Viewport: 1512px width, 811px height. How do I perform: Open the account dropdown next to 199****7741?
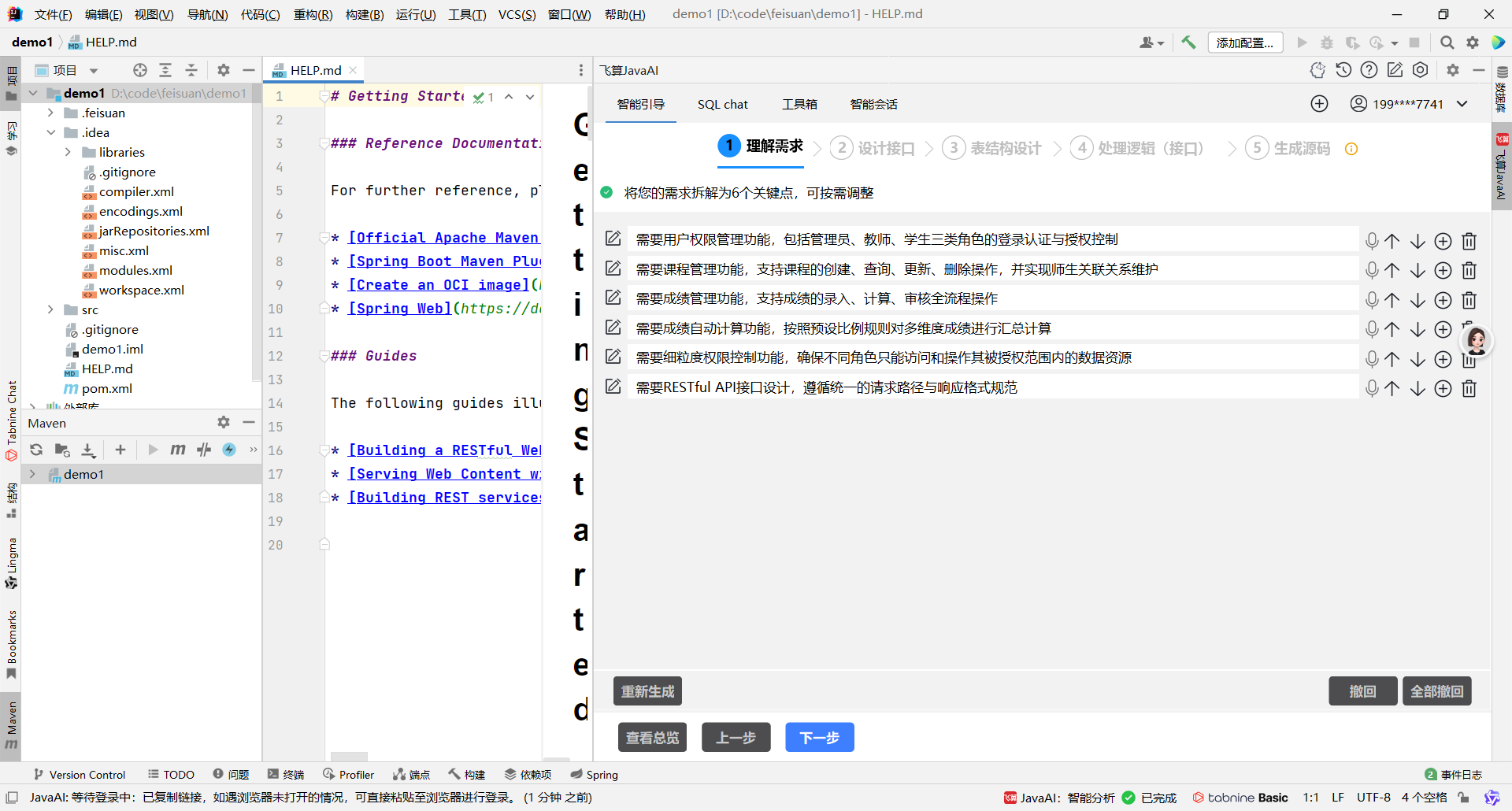tap(1462, 104)
